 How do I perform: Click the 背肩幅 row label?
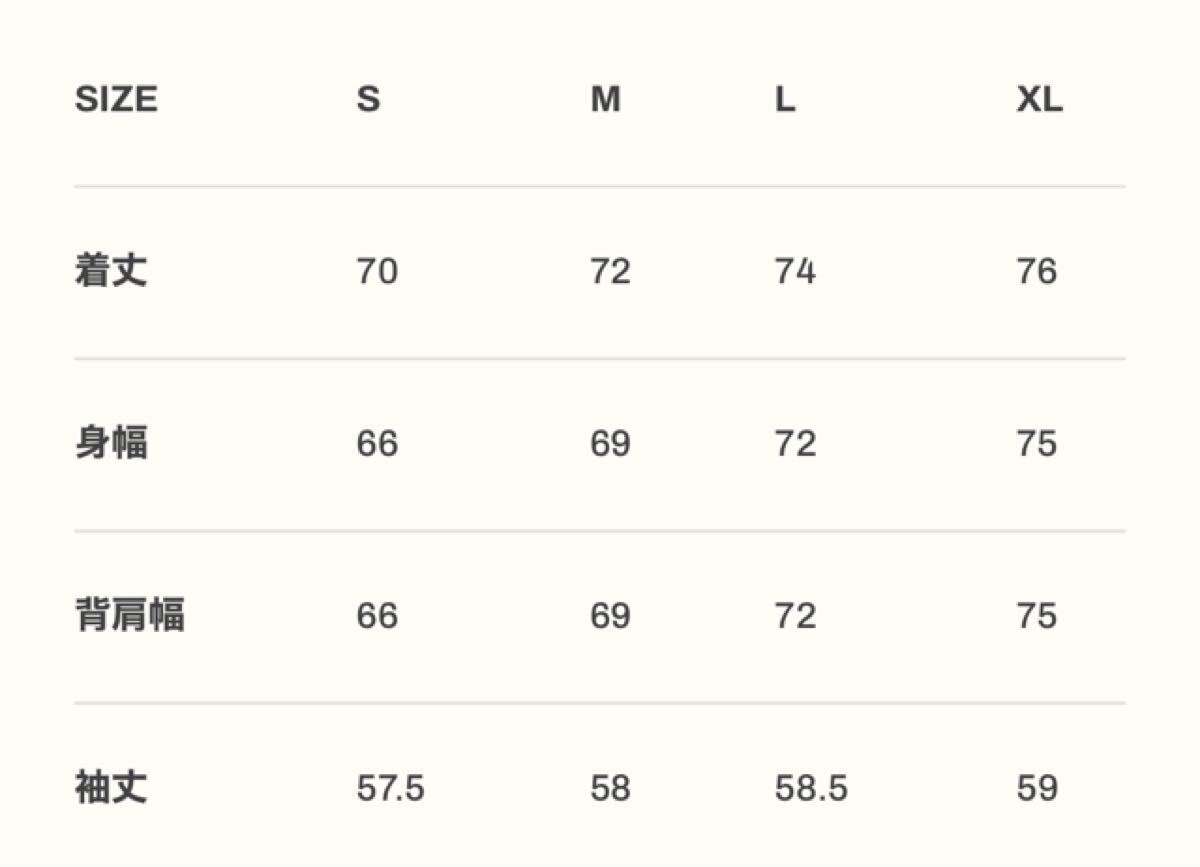(130, 615)
